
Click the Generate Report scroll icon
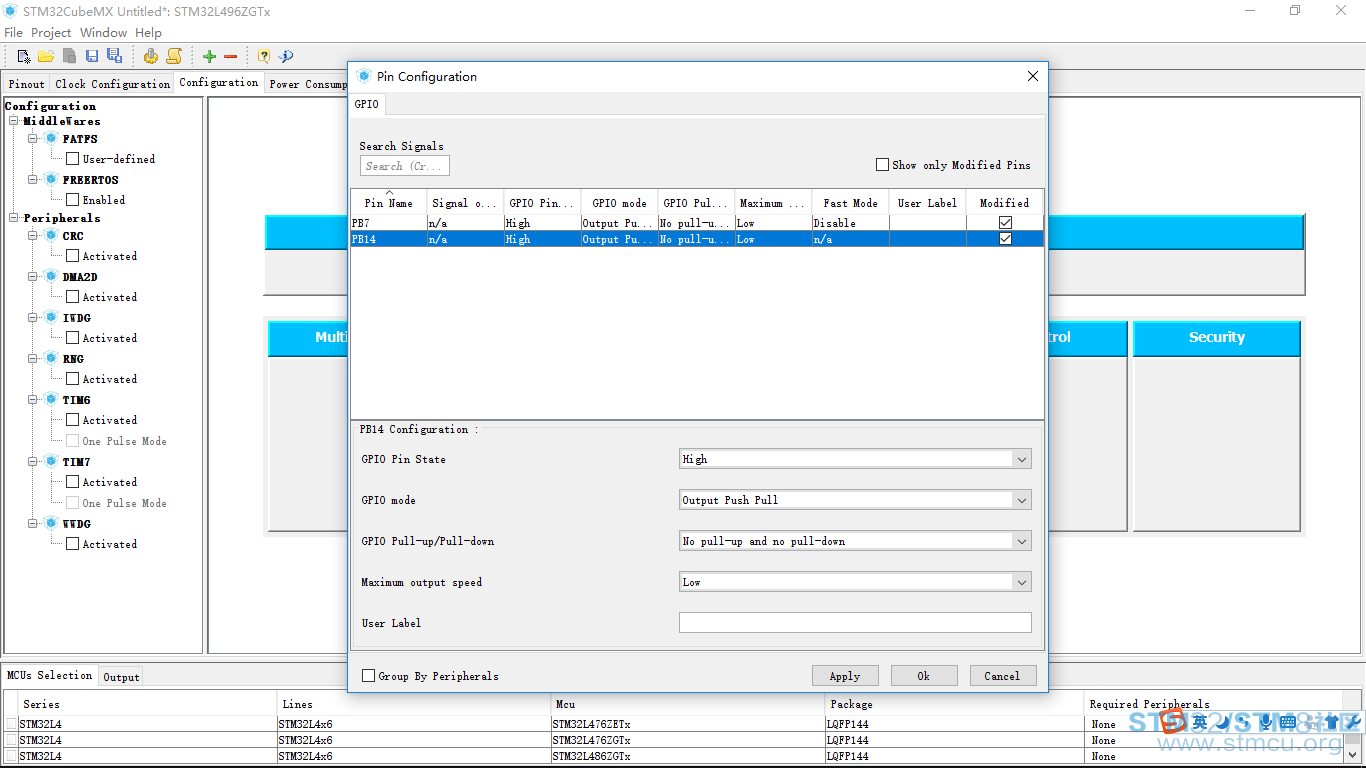[173, 56]
